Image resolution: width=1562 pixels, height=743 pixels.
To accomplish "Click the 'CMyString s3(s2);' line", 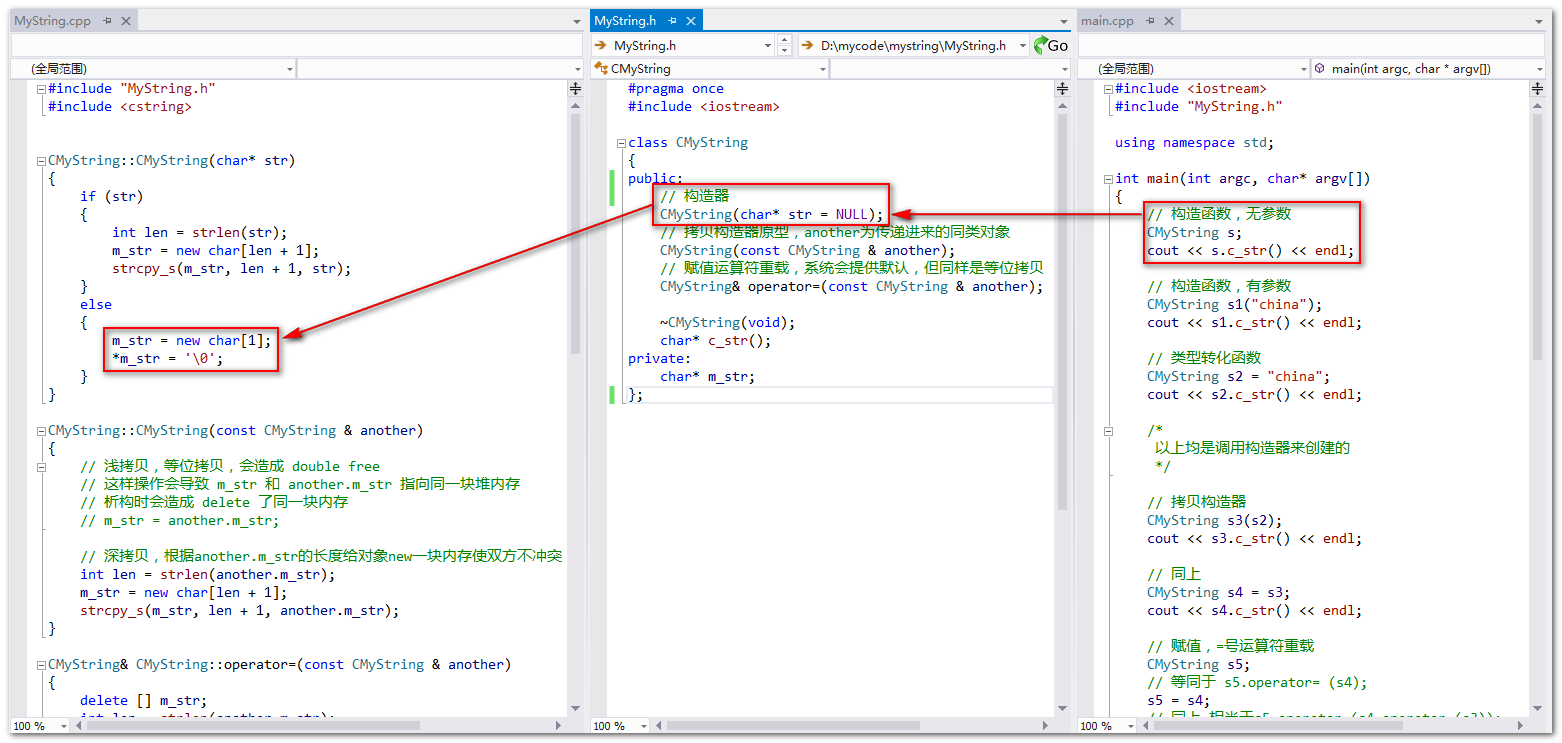I will tap(1214, 521).
